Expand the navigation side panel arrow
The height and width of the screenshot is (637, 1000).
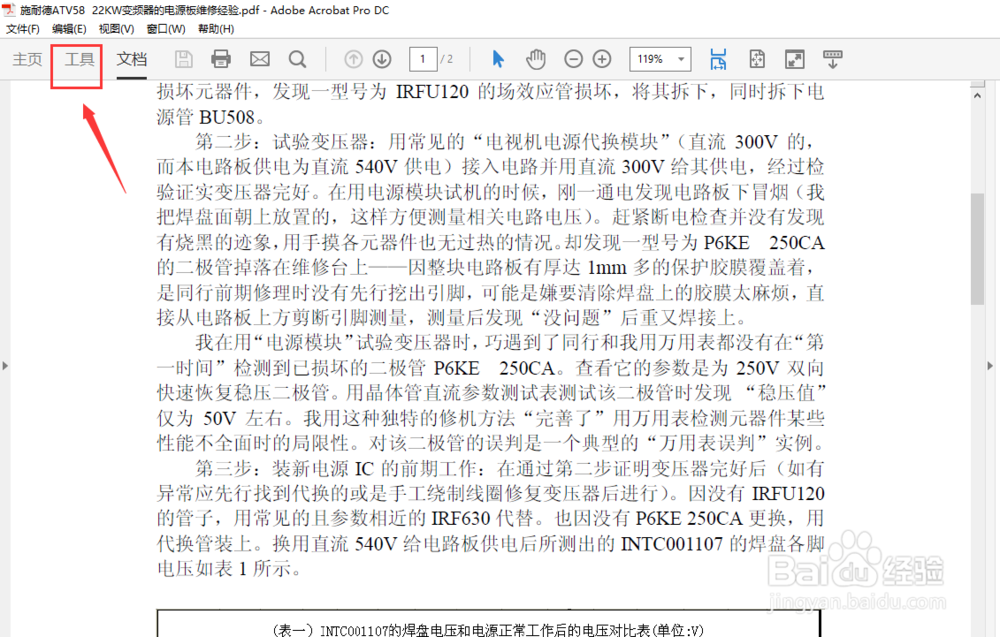pyautogui.click(x=6, y=365)
